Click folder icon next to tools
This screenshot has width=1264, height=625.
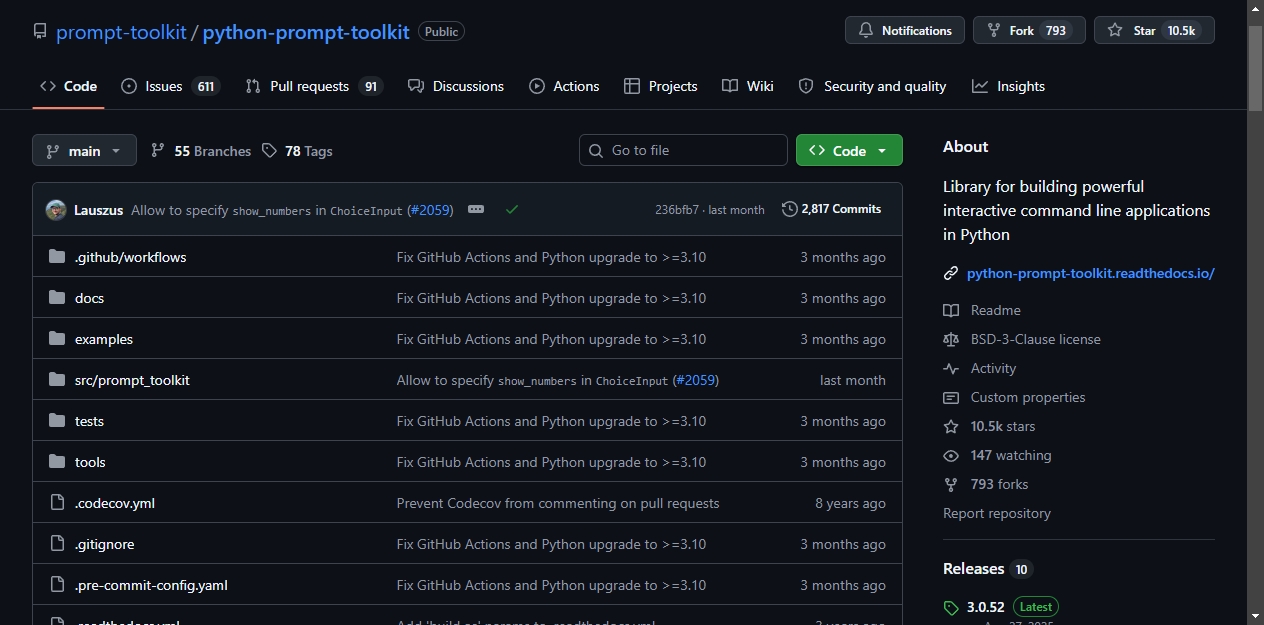tap(56, 462)
